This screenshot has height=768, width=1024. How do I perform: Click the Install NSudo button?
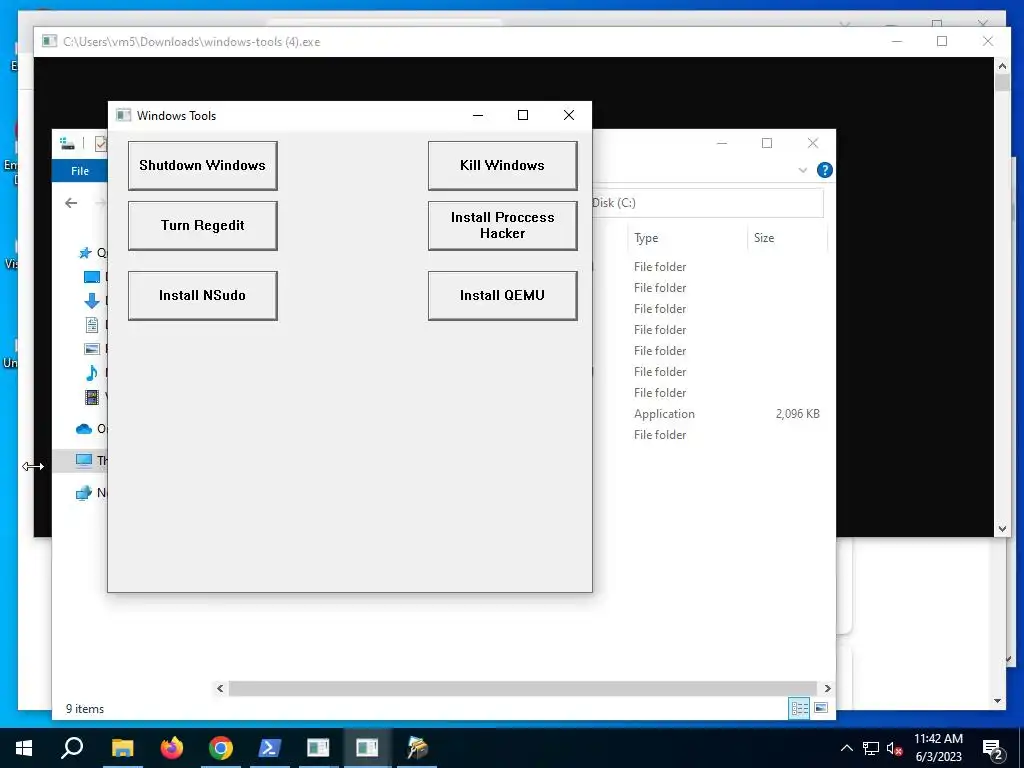click(x=202, y=295)
